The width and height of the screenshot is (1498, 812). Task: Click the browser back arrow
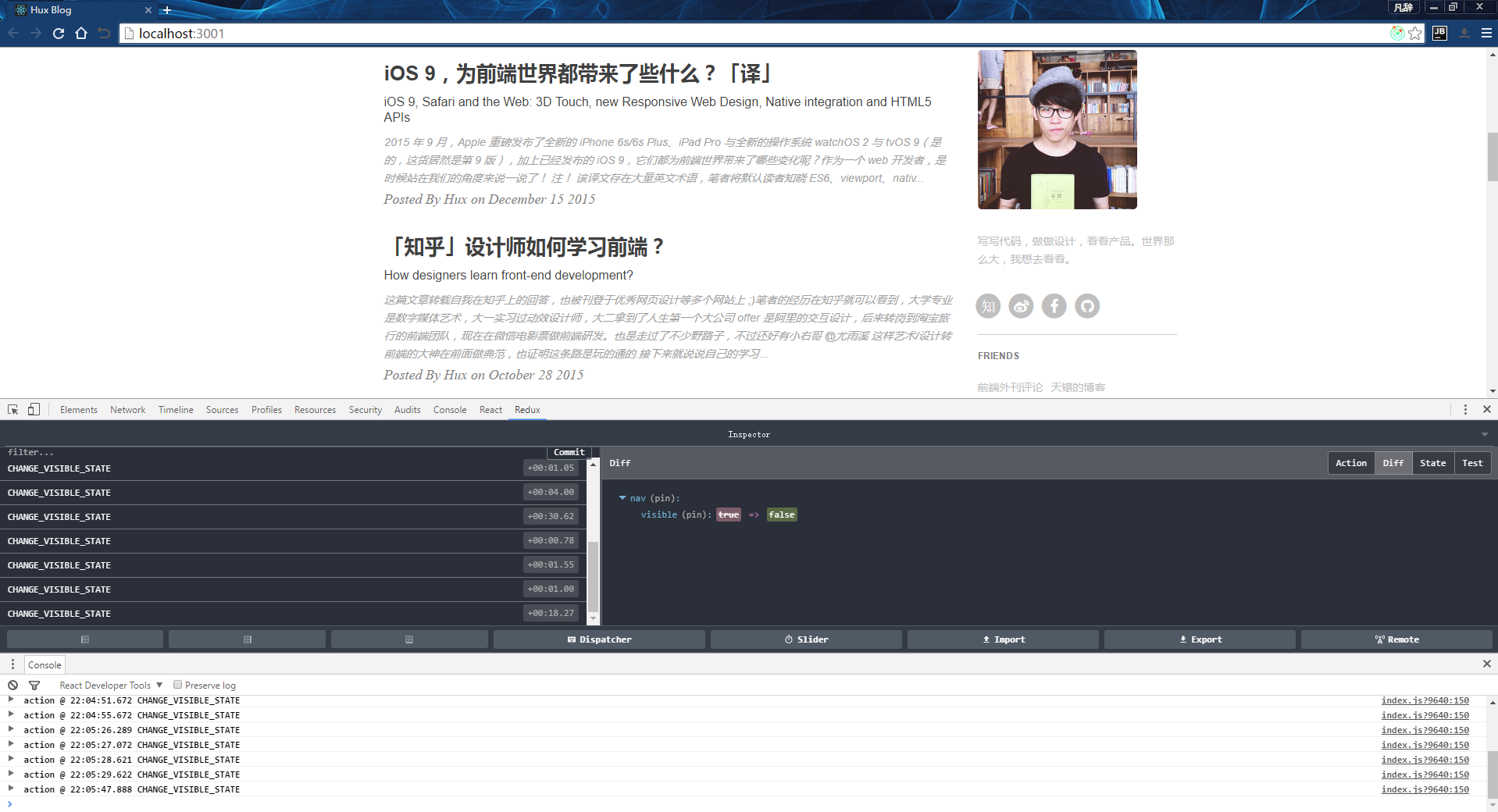pyautogui.click(x=13, y=33)
